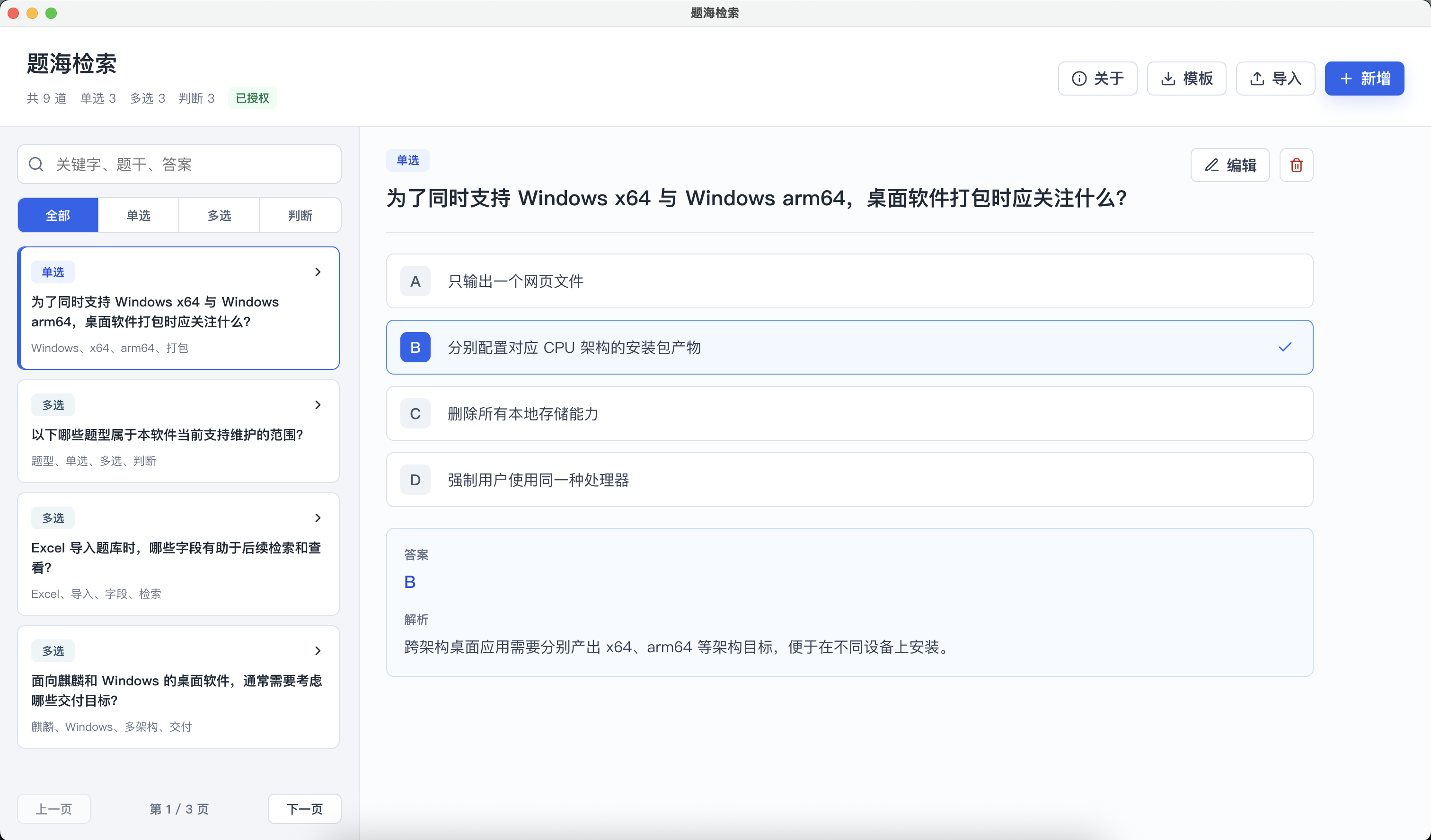
Task: Click the C letter badge
Action: [x=415, y=413]
